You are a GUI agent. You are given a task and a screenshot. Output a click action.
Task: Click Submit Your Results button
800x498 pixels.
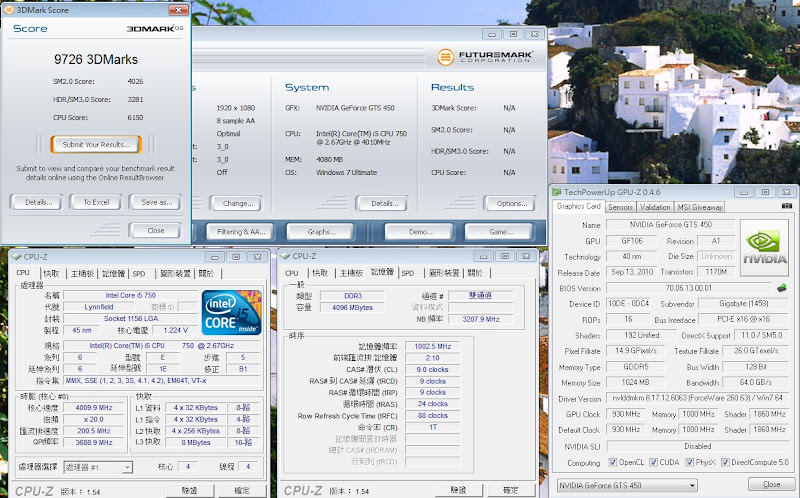[96, 144]
